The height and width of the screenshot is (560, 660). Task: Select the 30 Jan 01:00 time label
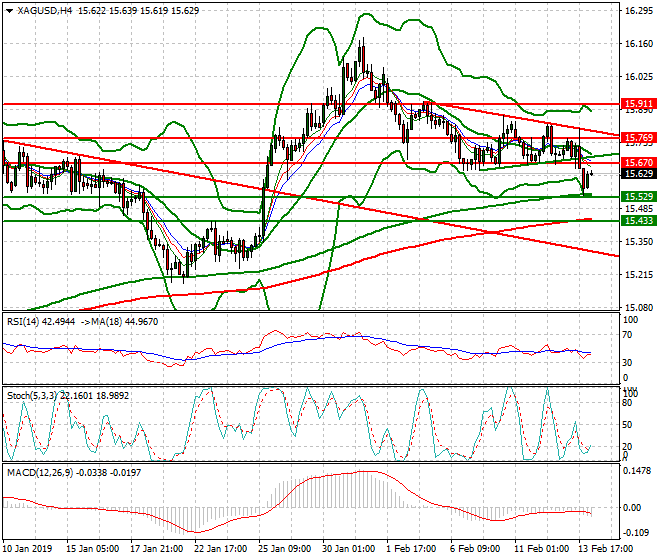click(x=349, y=549)
